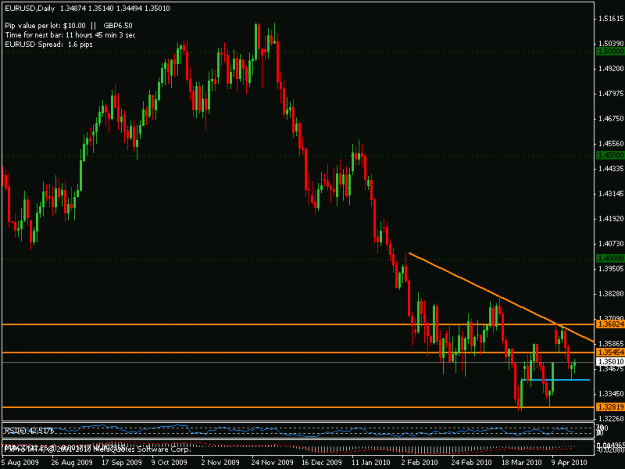The height and width of the screenshot is (469, 625).
Task: Click the '16 Dec 2009' date label
Action: [x=322, y=462]
